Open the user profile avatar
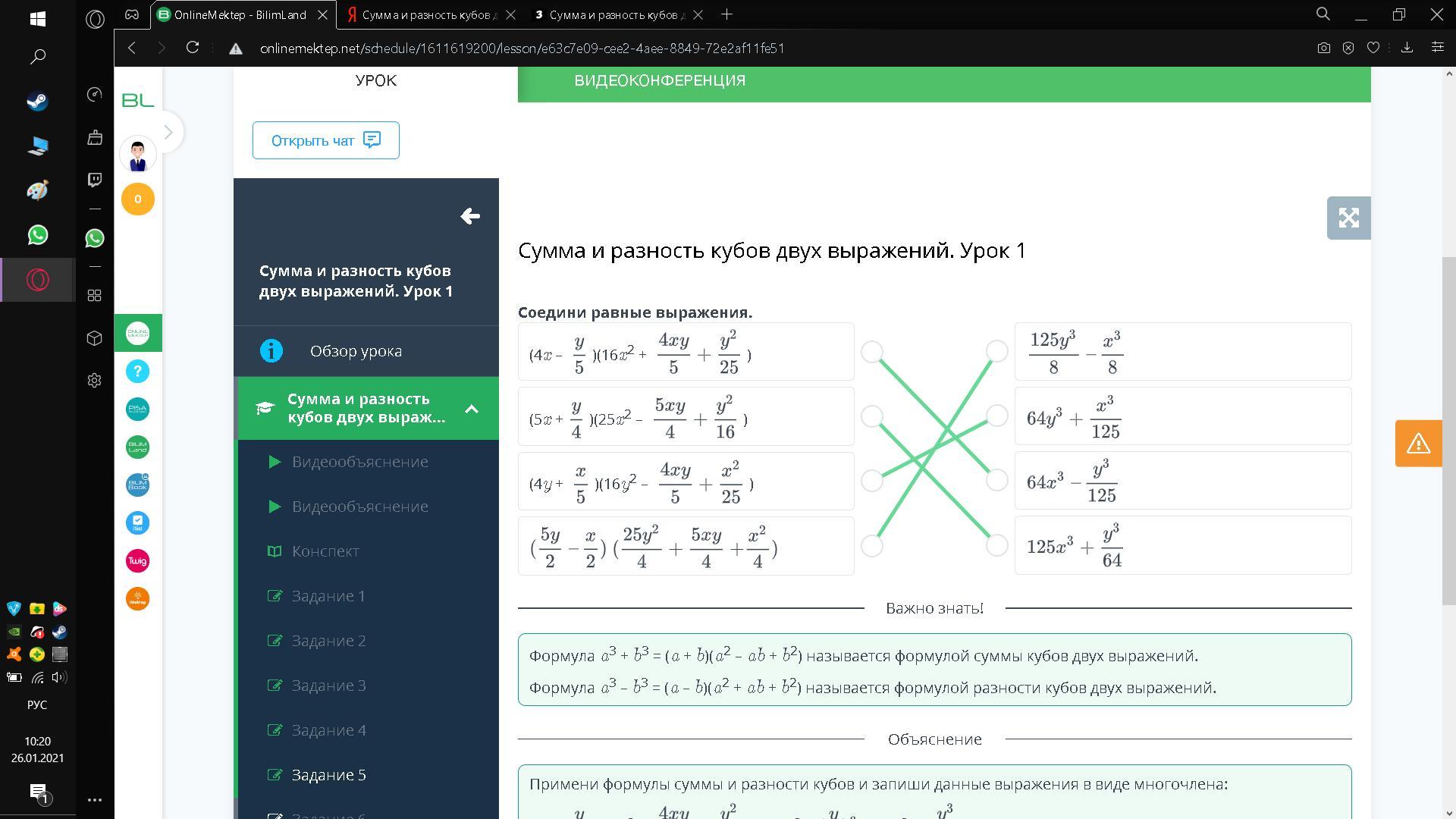Viewport: 1456px width, 819px height. point(138,155)
